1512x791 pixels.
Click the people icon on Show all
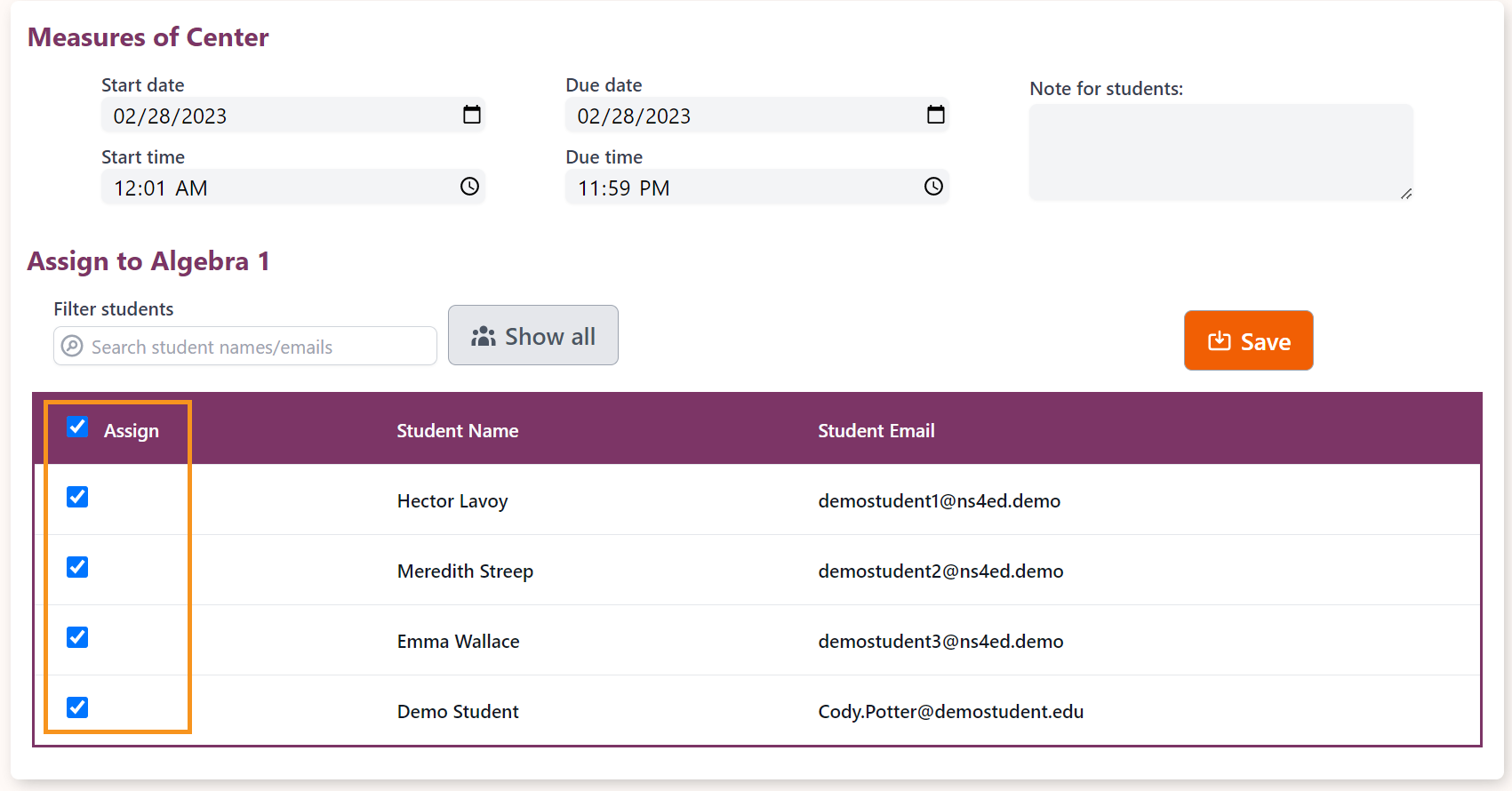pyautogui.click(x=484, y=336)
